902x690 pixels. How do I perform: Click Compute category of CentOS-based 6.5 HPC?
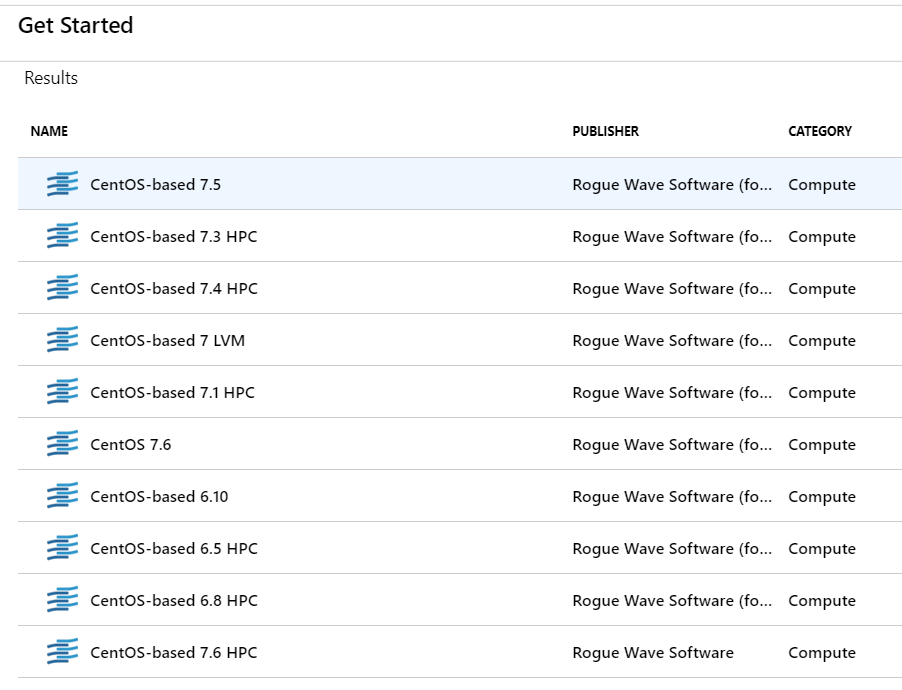click(x=822, y=549)
